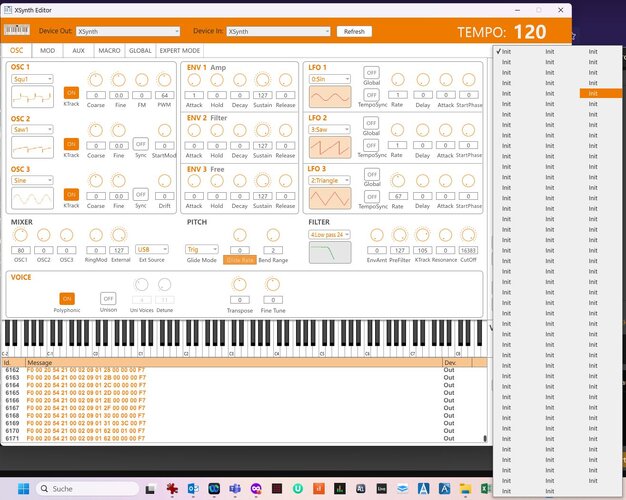Open the Excel icon in the taskbar
This screenshot has height=500, width=626.
coord(485,488)
